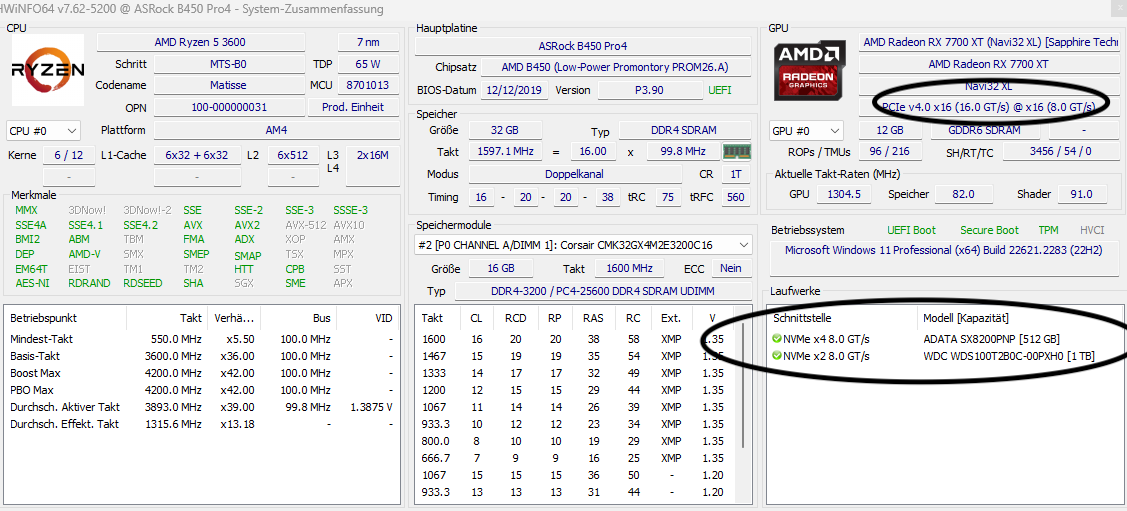Click the green memory module icon
Screen dimensions: 1127x511
(735, 152)
